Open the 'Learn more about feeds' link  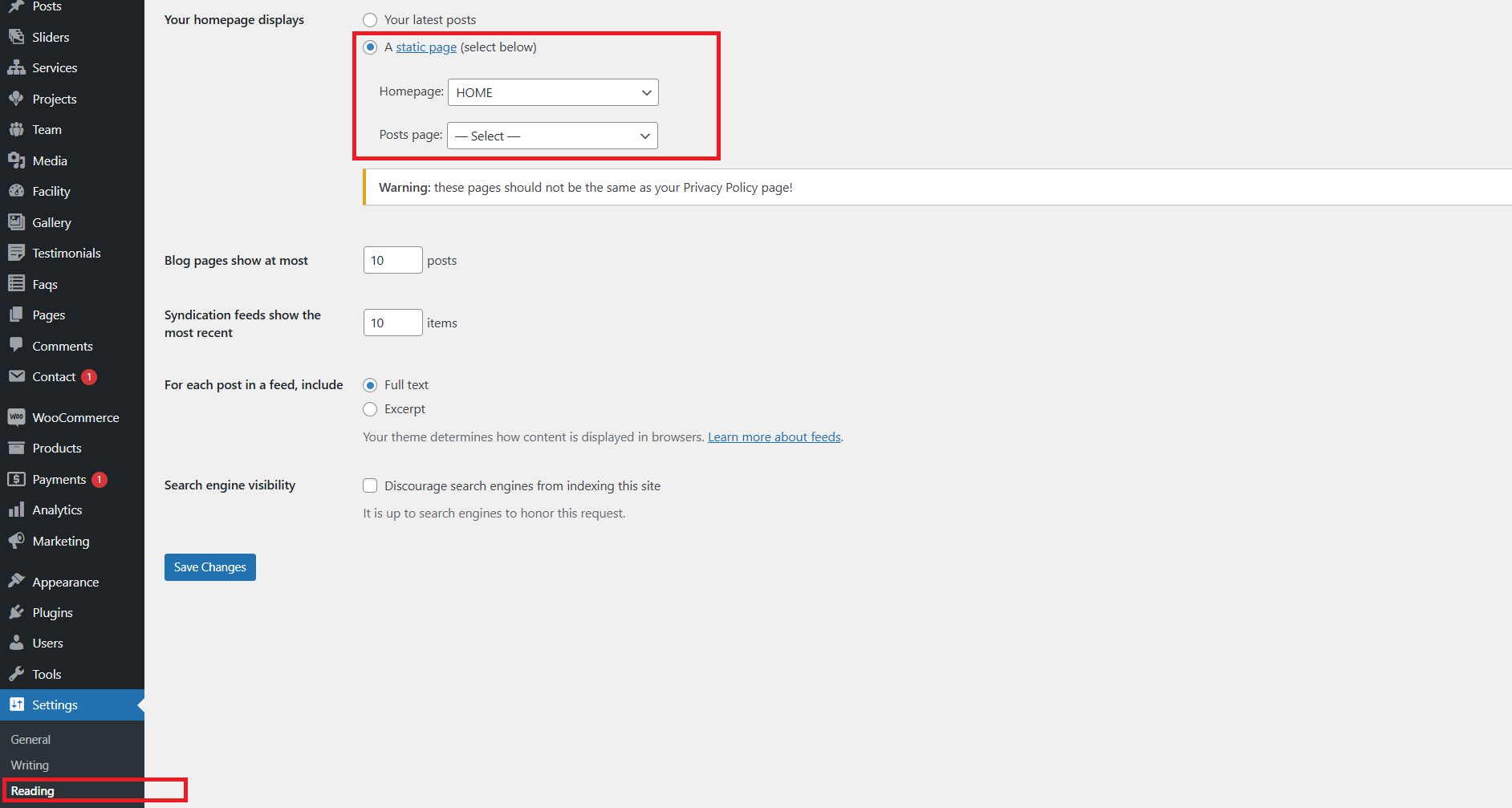coord(774,436)
